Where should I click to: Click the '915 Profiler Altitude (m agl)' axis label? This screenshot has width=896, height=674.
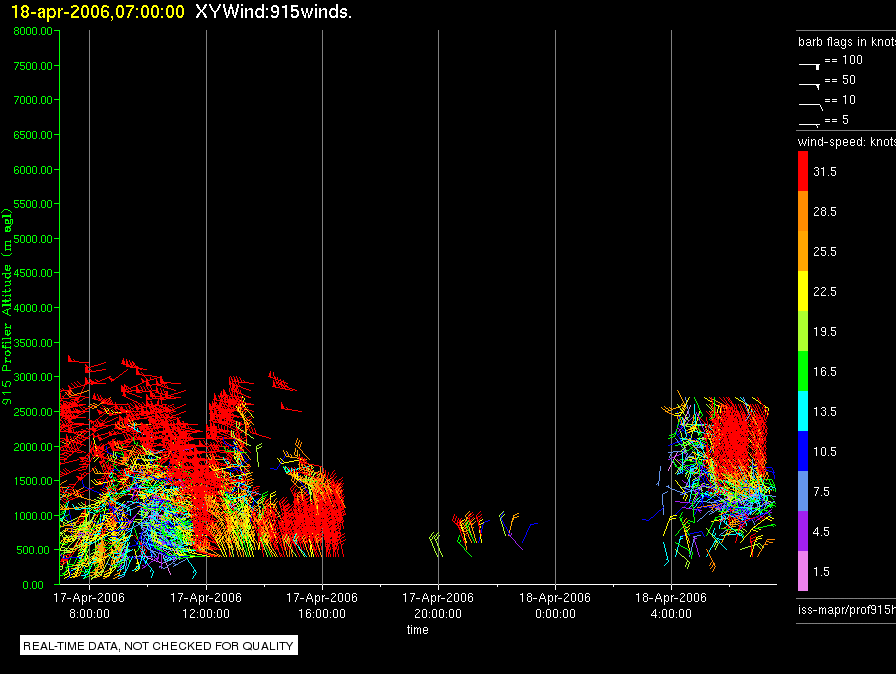coord(7,307)
